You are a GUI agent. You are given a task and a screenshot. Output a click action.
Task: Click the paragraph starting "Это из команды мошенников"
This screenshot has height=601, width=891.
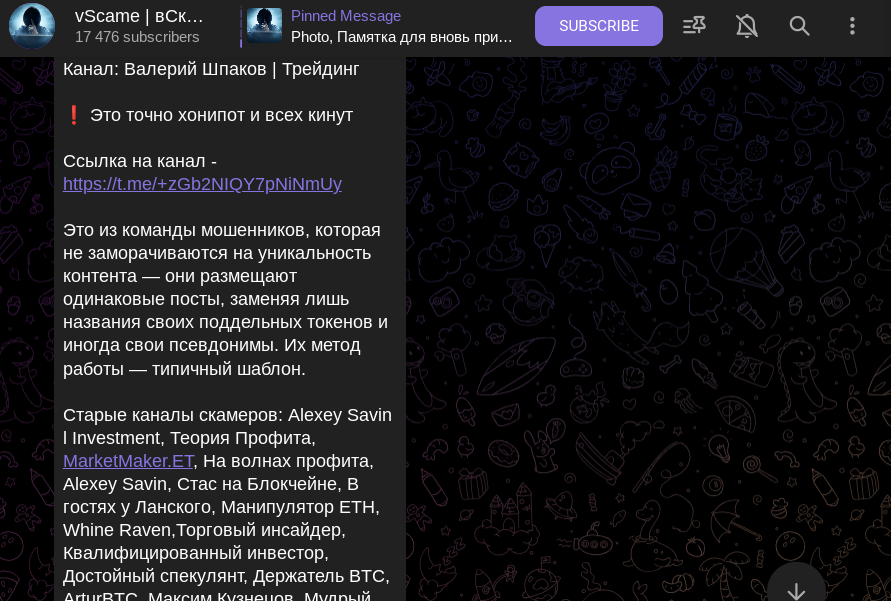click(226, 299)
